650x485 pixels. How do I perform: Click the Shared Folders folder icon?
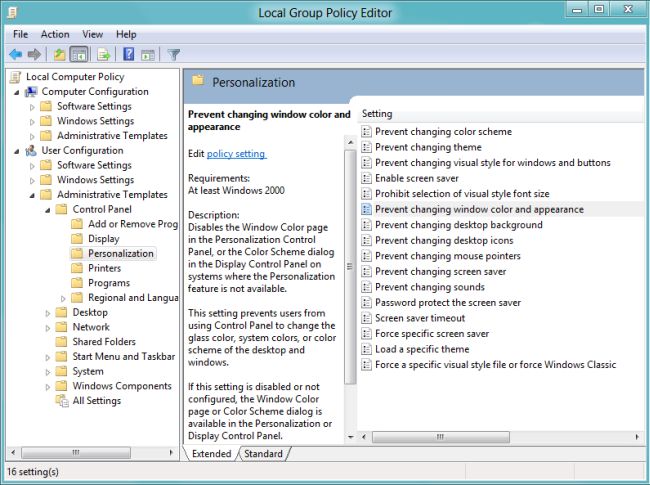click(x=61, y=342)
